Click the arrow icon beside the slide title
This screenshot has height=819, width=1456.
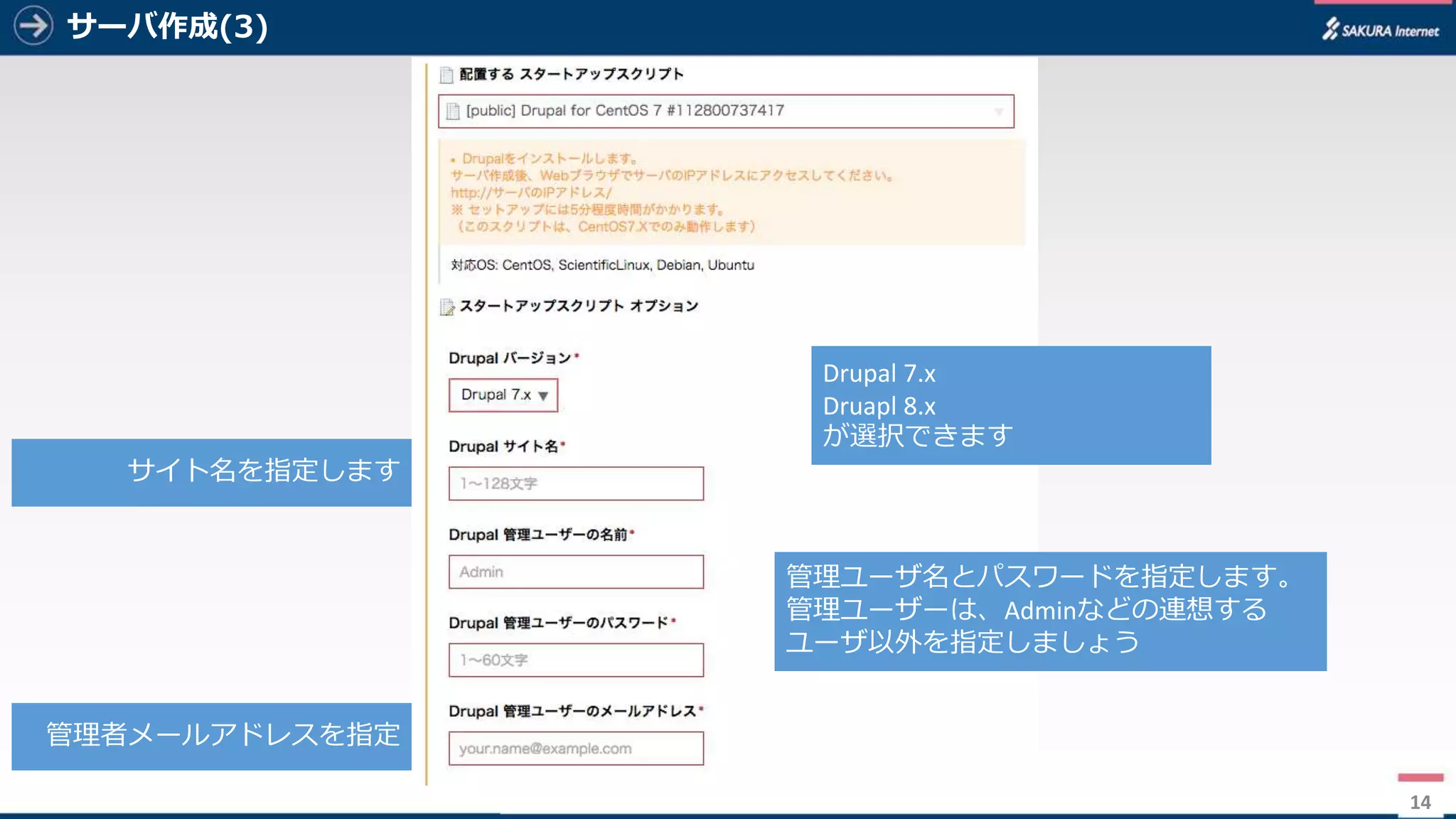point(33,26)
